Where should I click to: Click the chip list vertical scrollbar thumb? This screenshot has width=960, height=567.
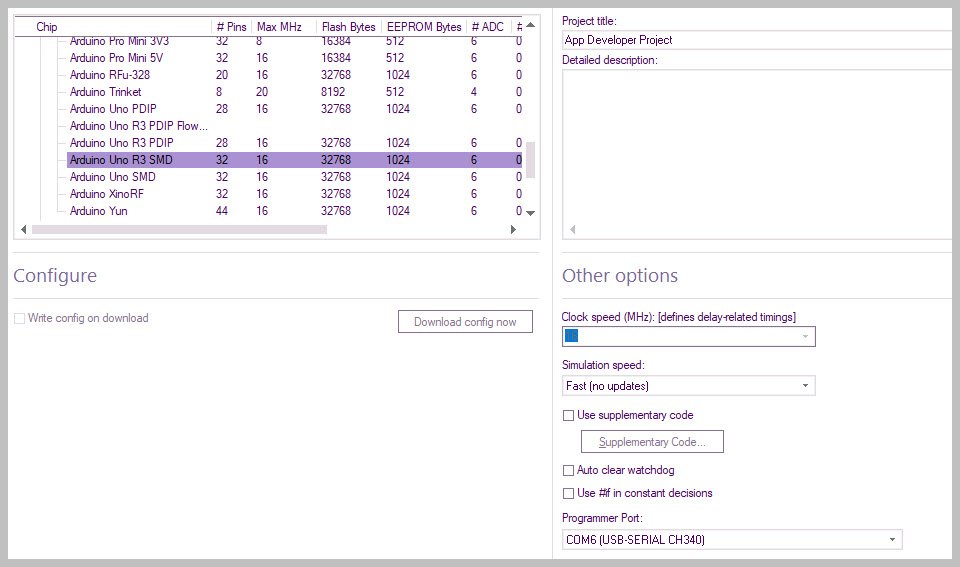[531, 160]
